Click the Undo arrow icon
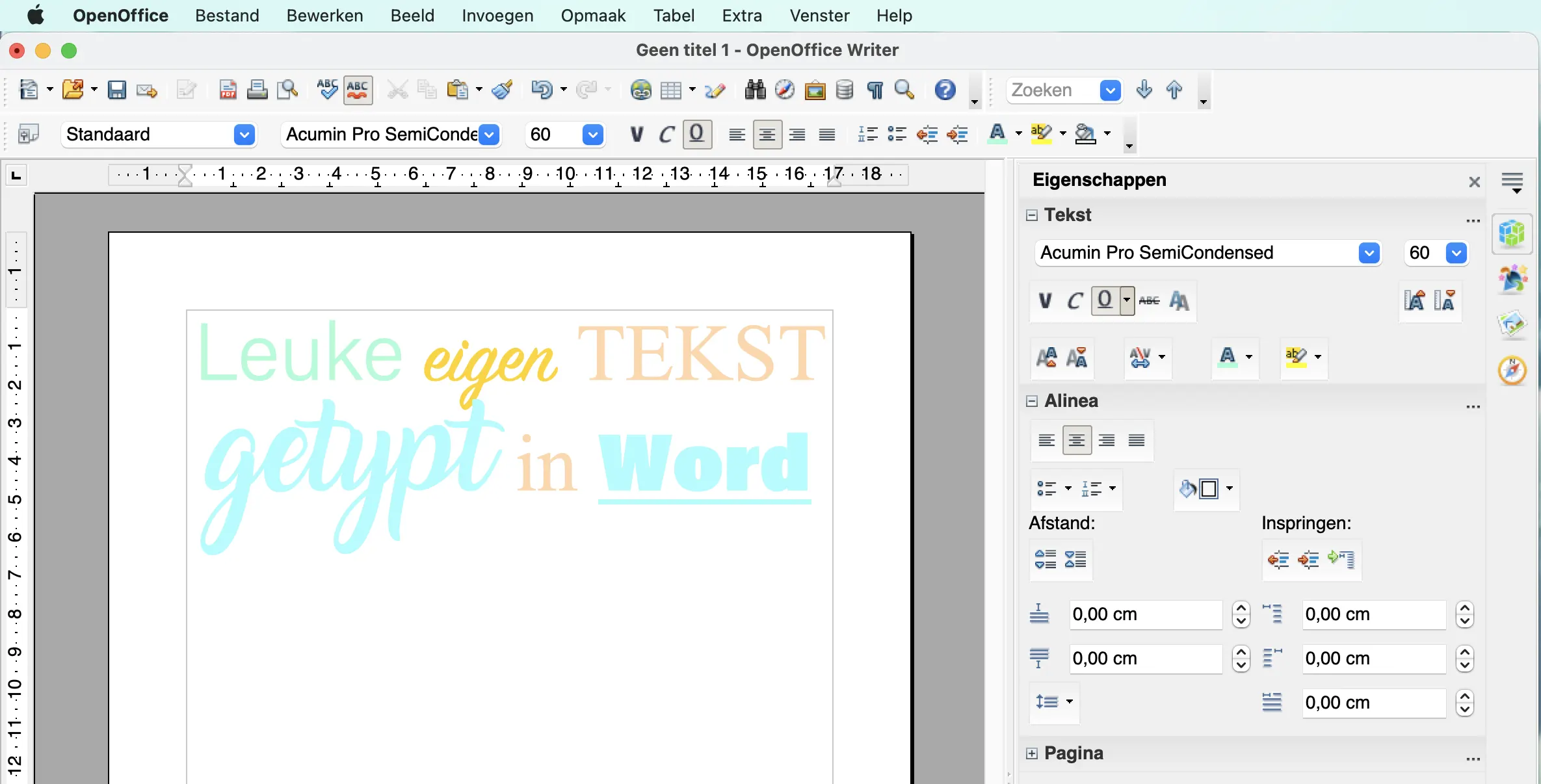 [x=541, y=90]
